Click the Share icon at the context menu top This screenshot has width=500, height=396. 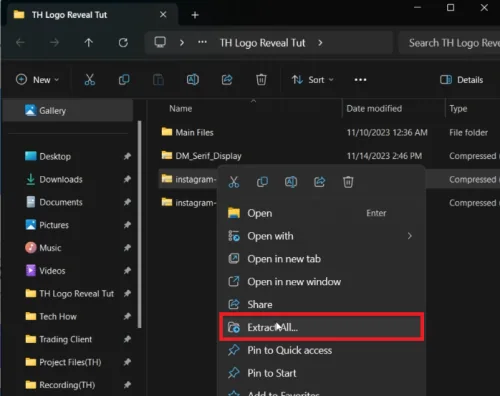coord(319,182)
